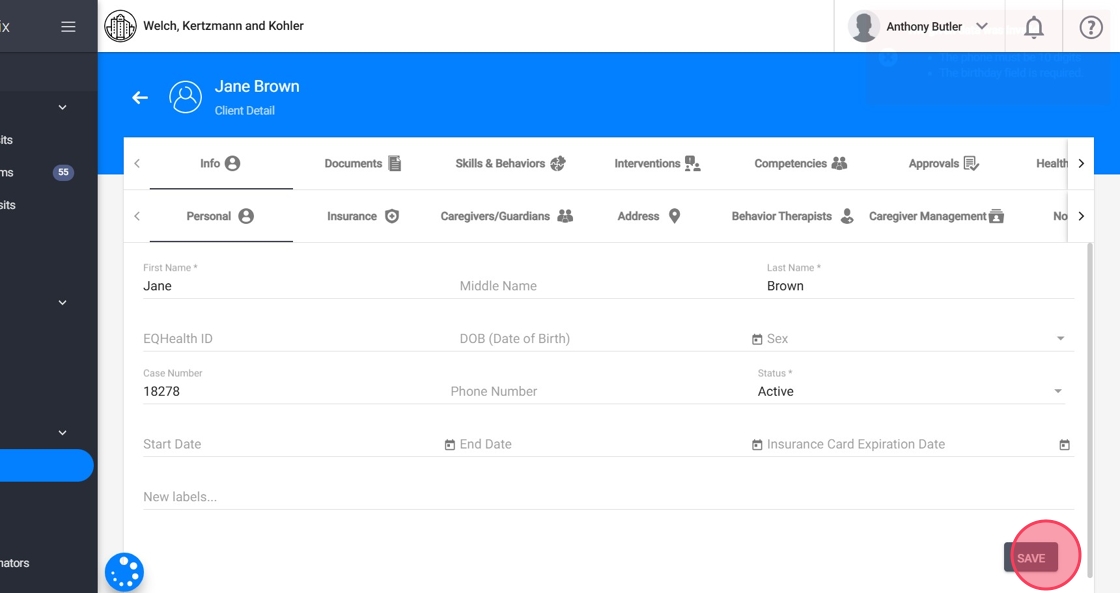Click the Middle Name input field
Screen dimensions: 1120x593
(600, 286)
